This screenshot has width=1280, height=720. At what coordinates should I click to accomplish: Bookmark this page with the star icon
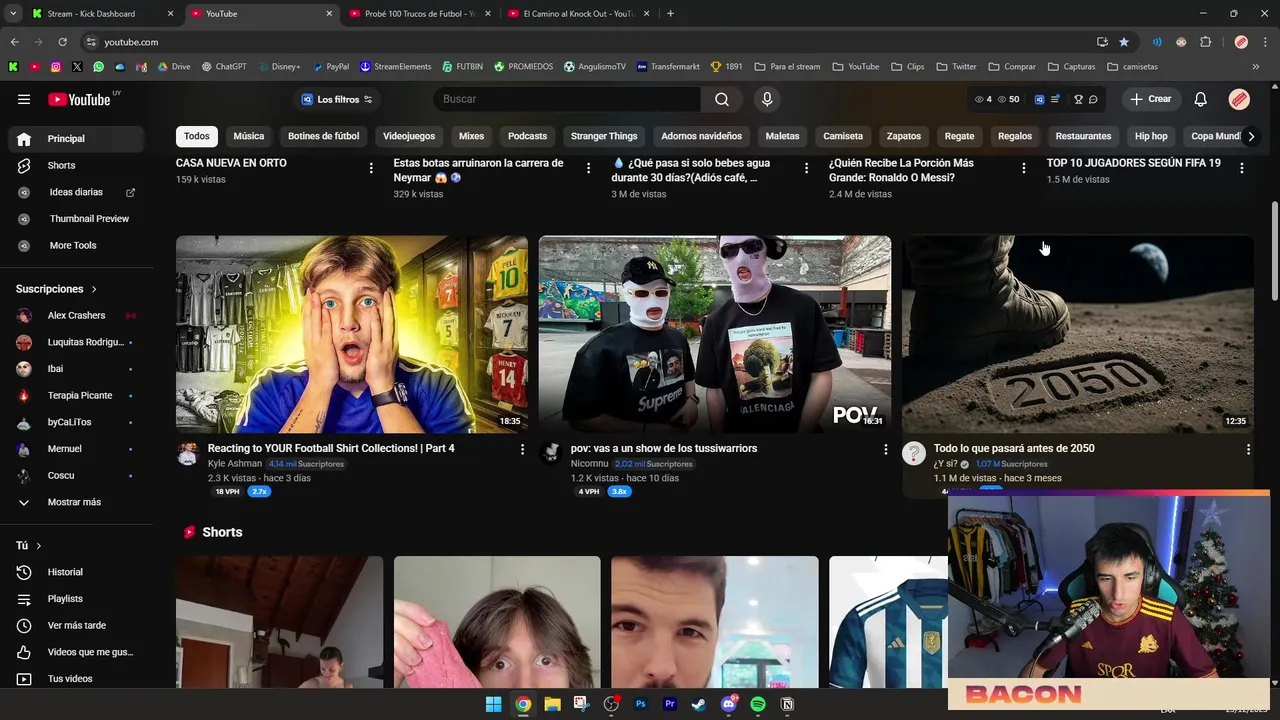(x=1124, y=42)
